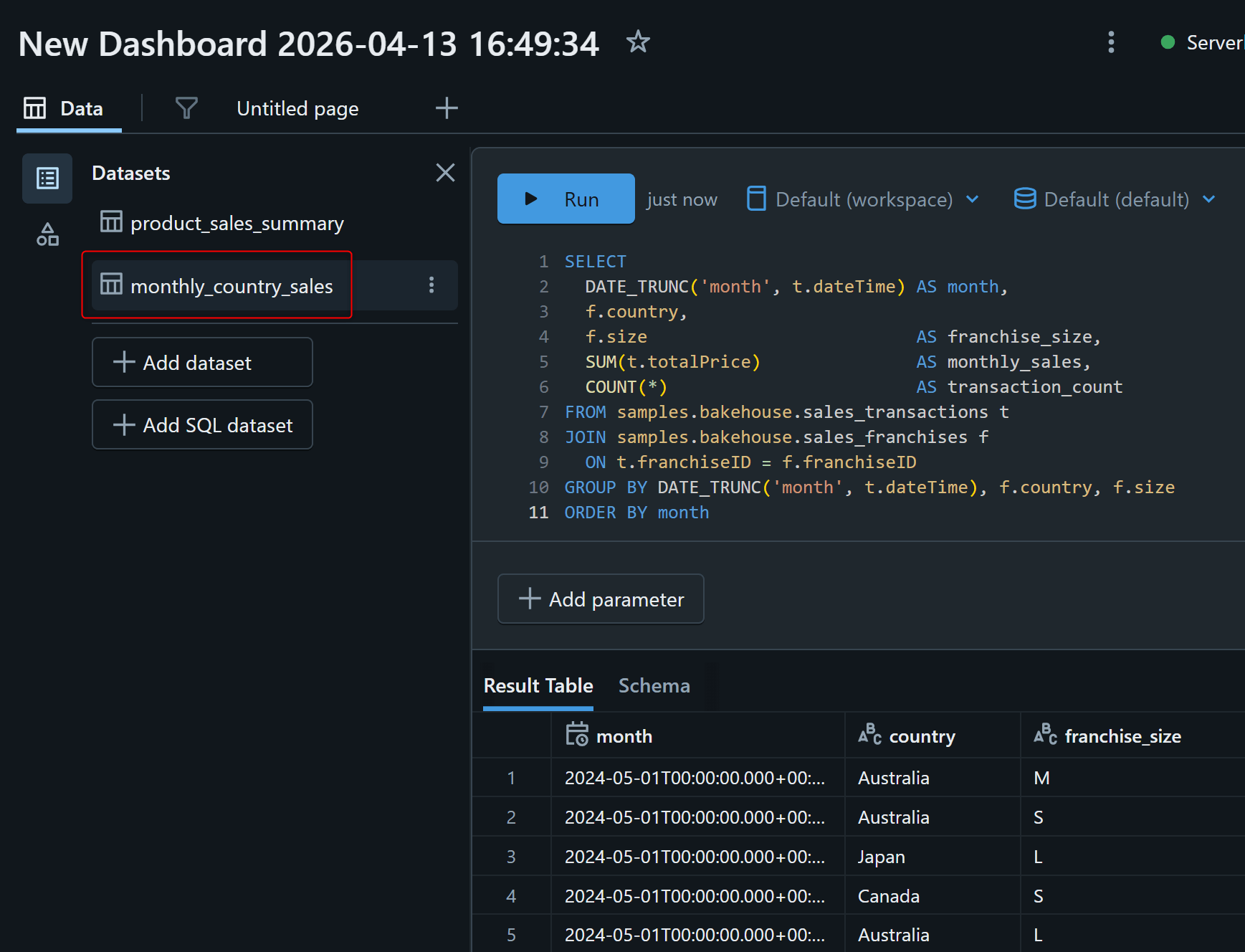1245x952 pixels.
Task: Add a new page with plus icon
Action: (446, 108)
